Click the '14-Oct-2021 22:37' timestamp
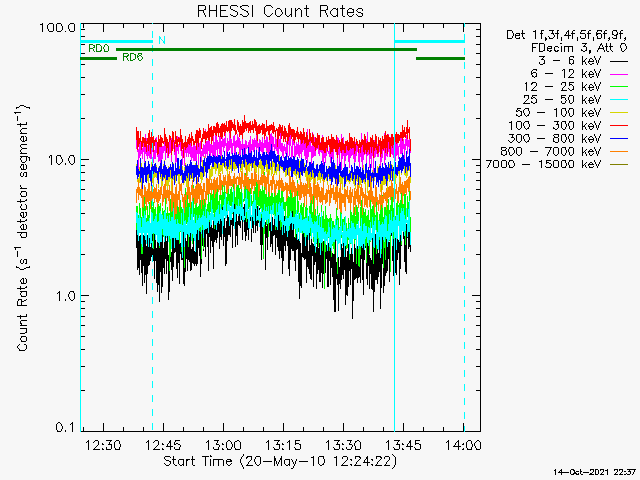The width and height of the screenshot is (640, 480). [594, 472]
